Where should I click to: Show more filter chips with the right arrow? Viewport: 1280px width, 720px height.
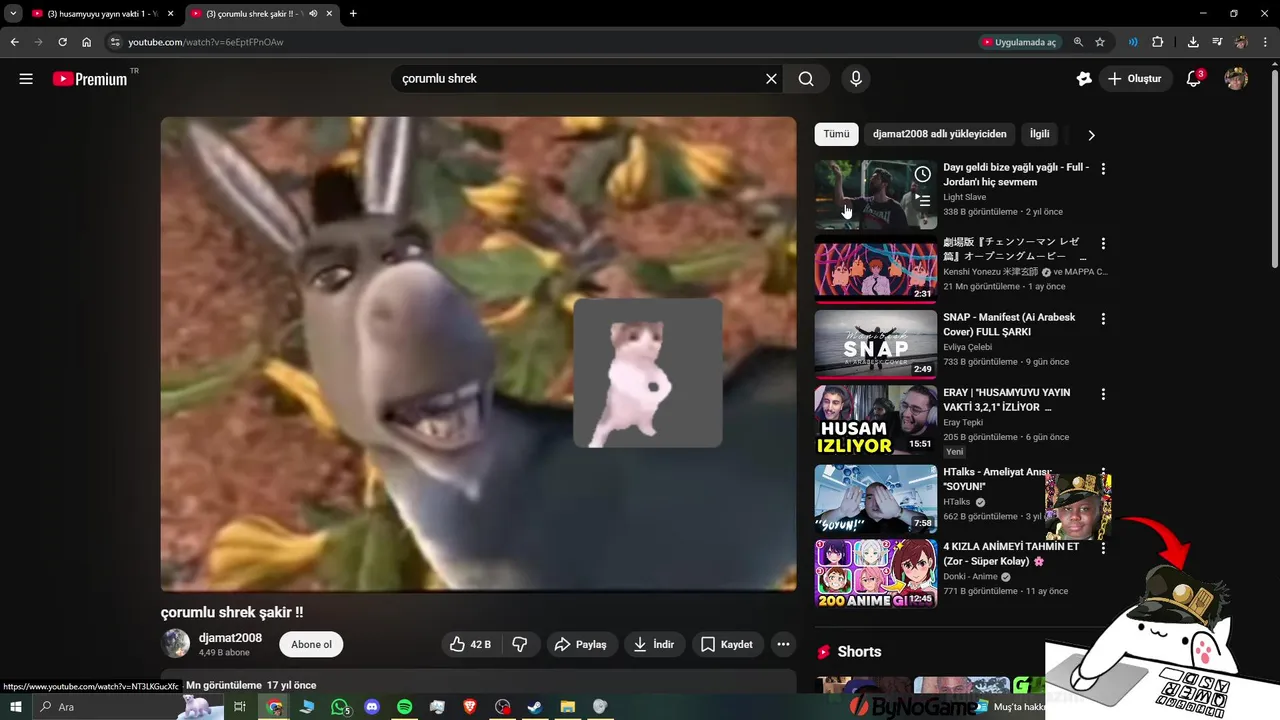point(1091,134)
